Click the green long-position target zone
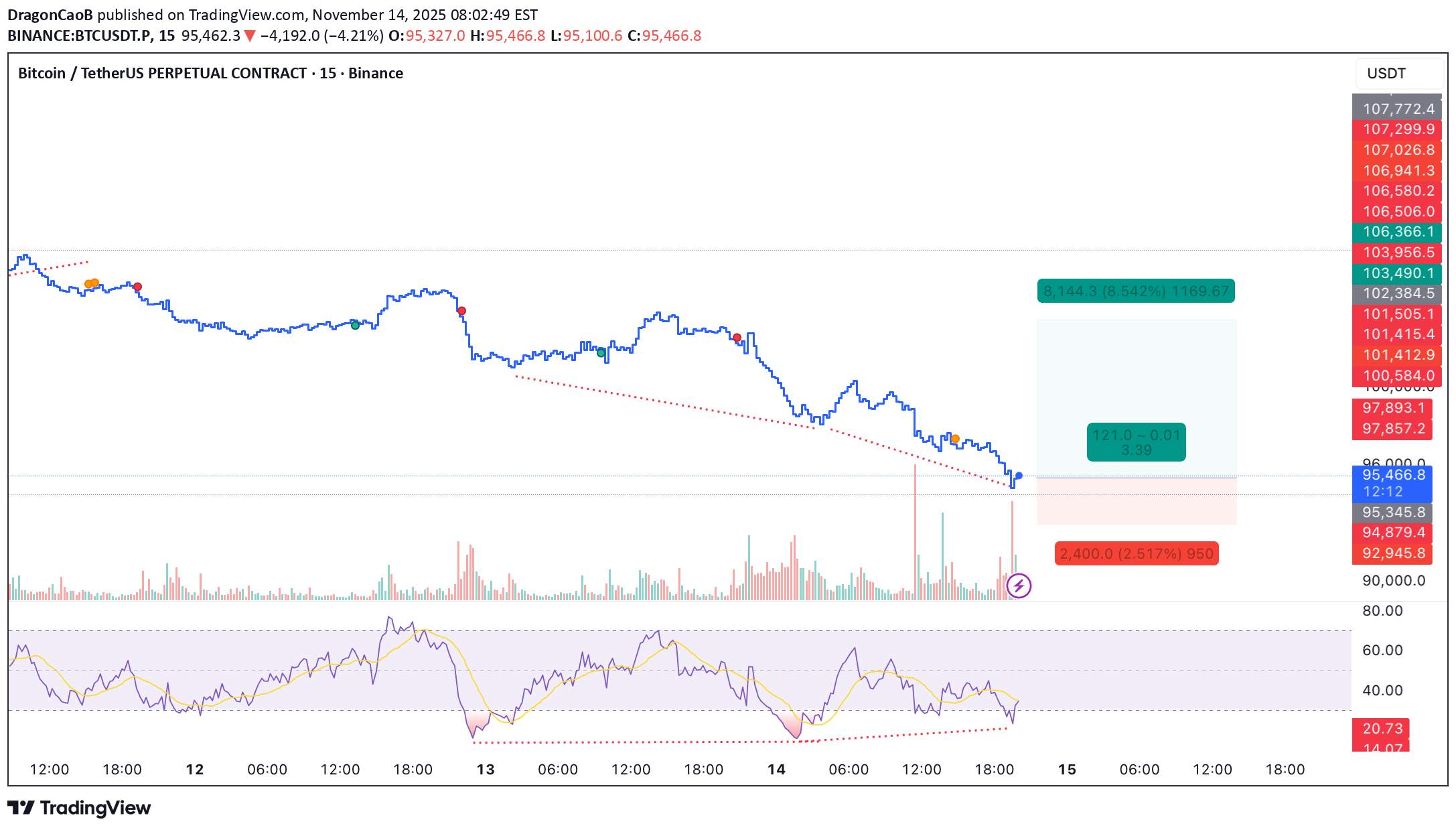This screenshot has width=1456, height=830. click(1136, 375)
